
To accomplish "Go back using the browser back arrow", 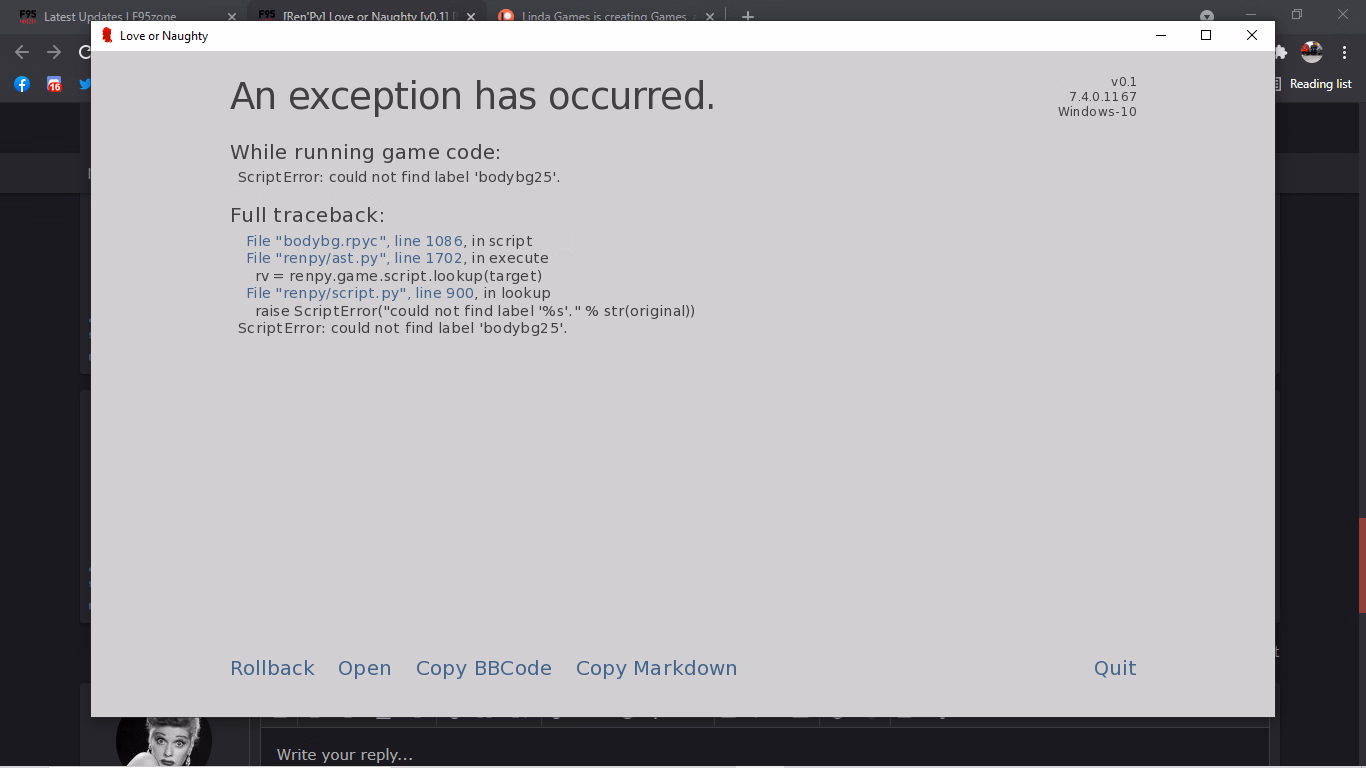I will [x=22, y=52].
